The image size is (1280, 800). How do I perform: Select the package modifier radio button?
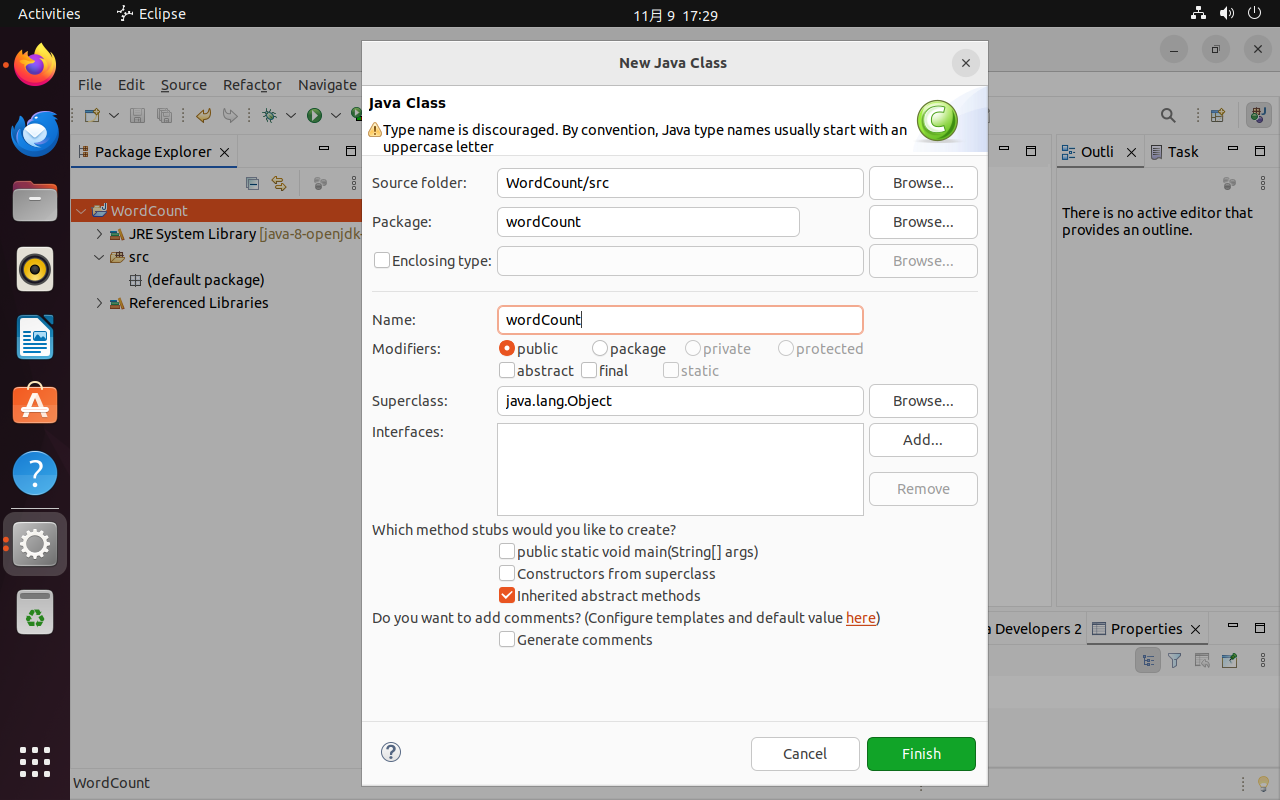(x=600, y=348)
